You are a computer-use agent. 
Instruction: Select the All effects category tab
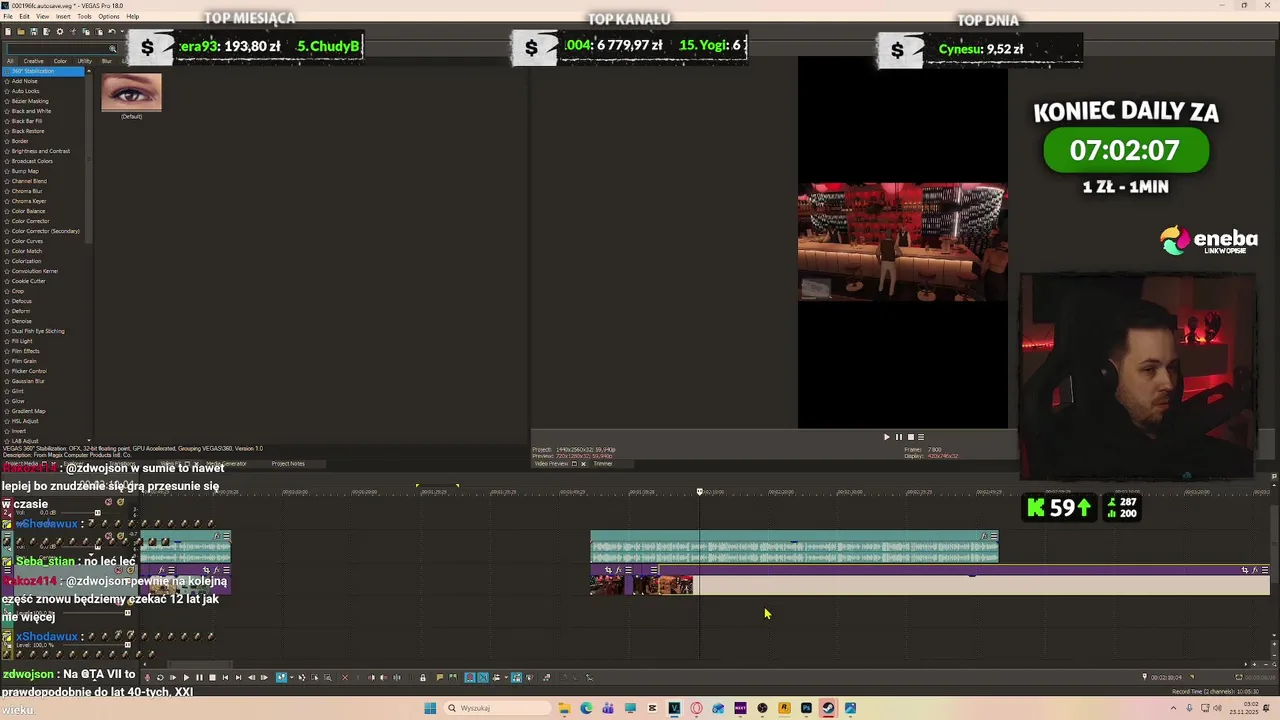click(x=9, y=61)
